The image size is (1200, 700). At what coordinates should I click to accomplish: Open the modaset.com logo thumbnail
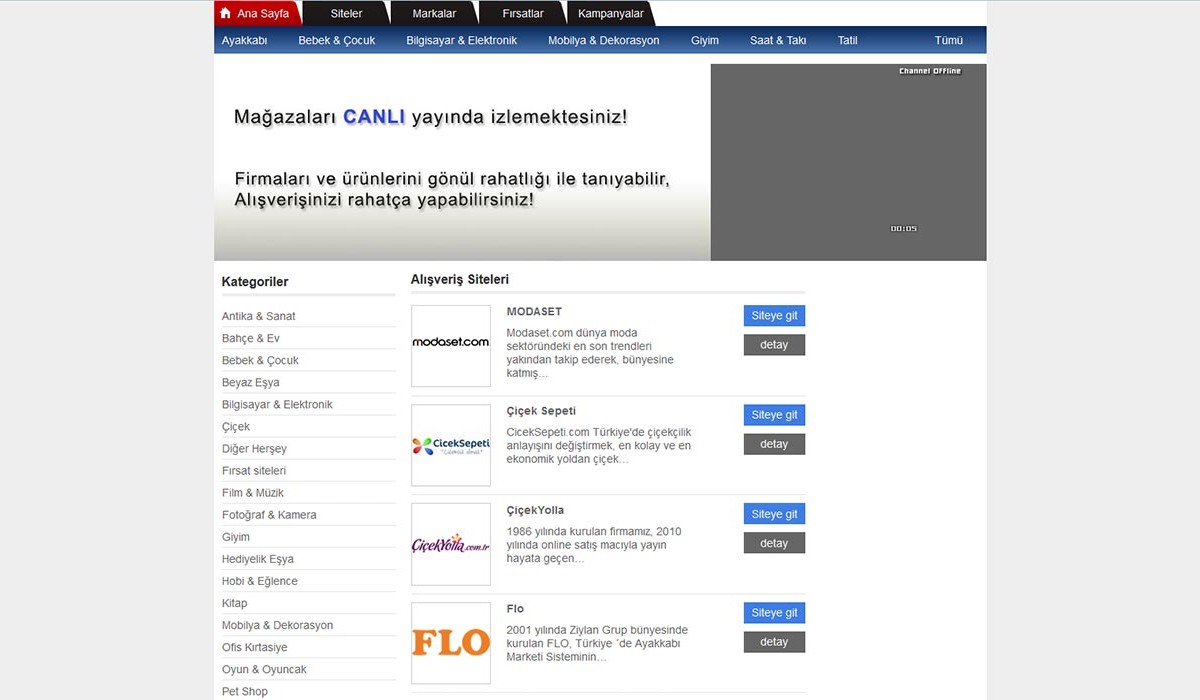[451, 346]
